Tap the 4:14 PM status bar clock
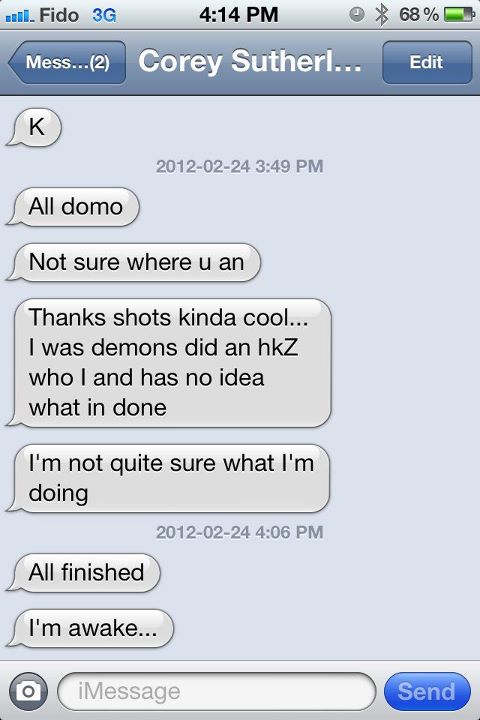 pos(239,15)
